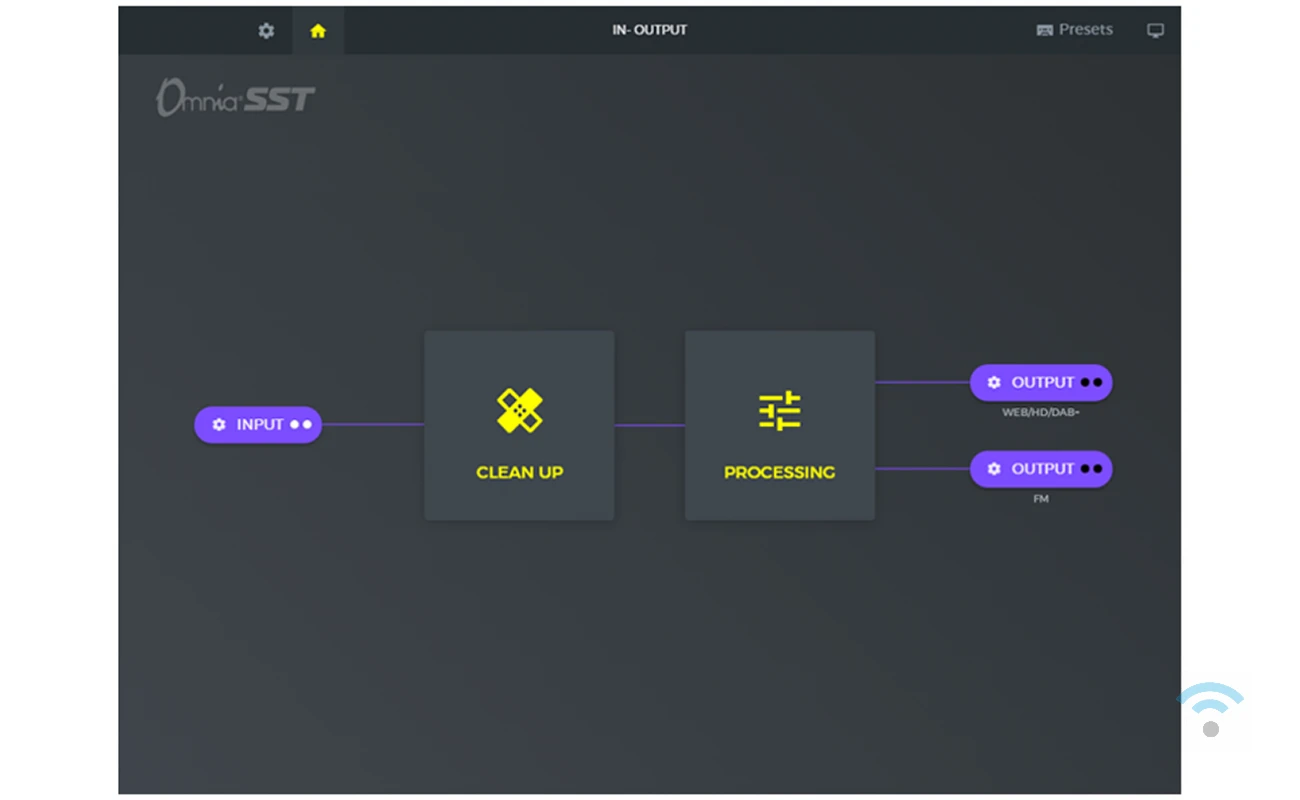Click the Wi-Fi signal icon
Viewport: 1300px width, 800px height.
[x=1211, y=710]
